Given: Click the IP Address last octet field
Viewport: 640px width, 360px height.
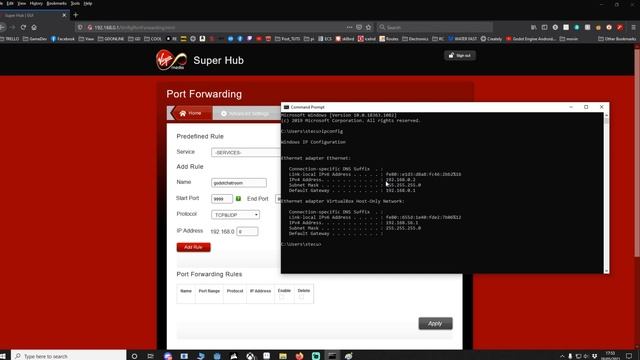Looking at the screenshot, I should (x=247, y=231).
